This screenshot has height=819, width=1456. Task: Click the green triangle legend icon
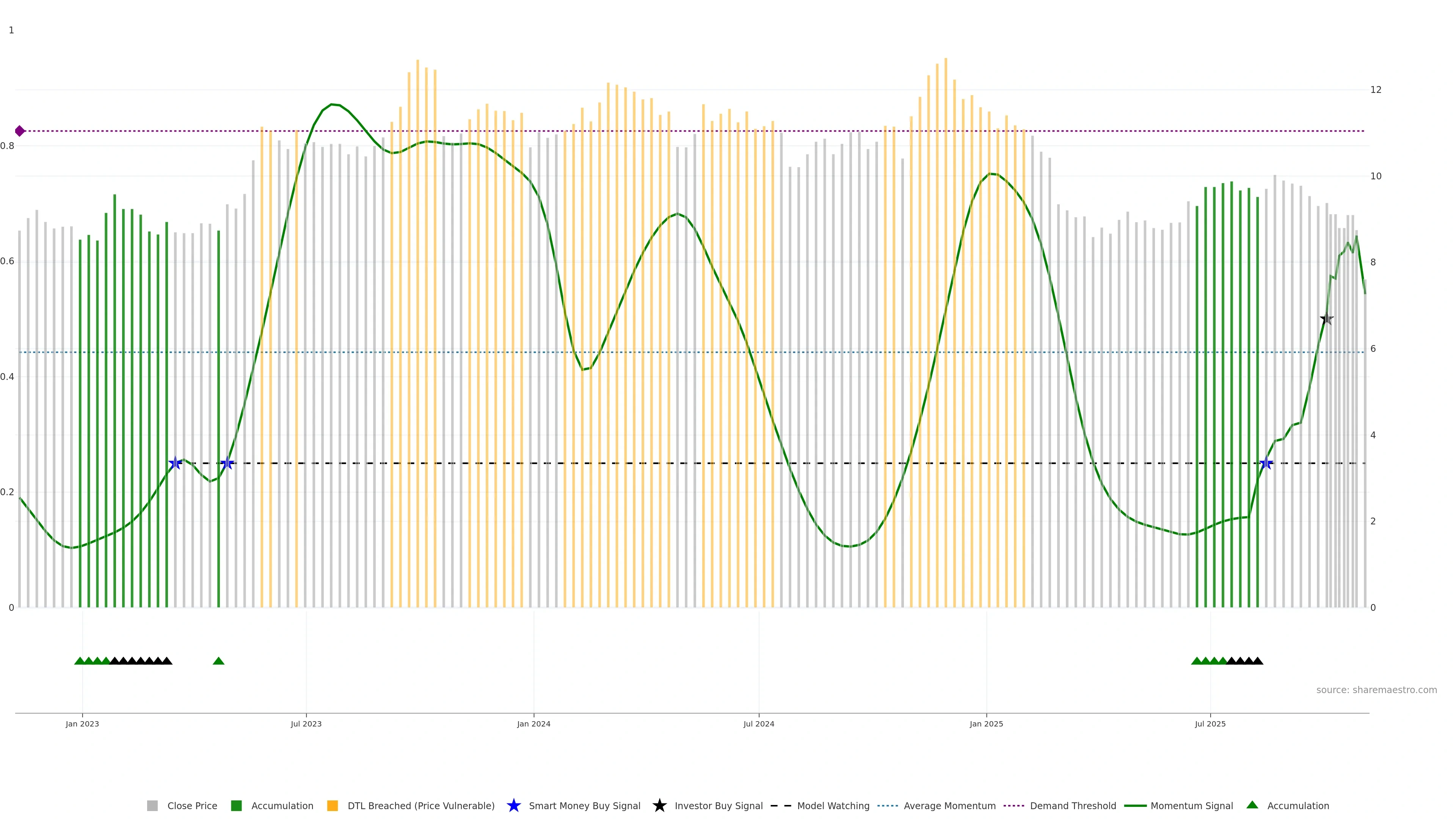(1252, 805)
